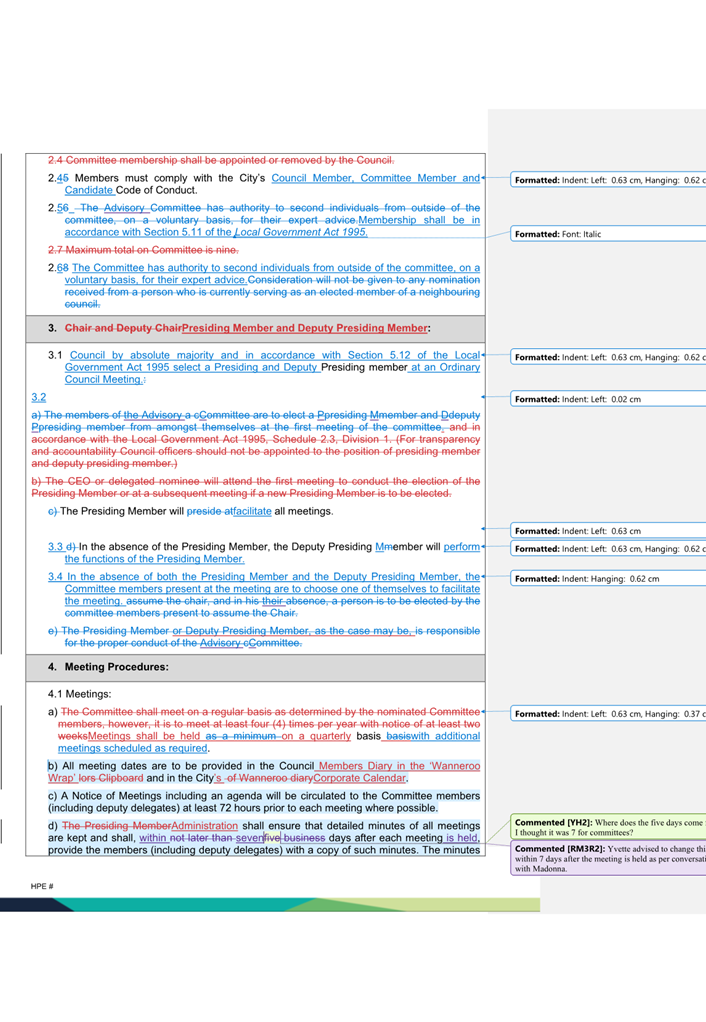Viewport: 706px width, 1022px height.
Task: Click the inserted text 'the functions of the Presiding Member.'
Action: tap(154, 559)
